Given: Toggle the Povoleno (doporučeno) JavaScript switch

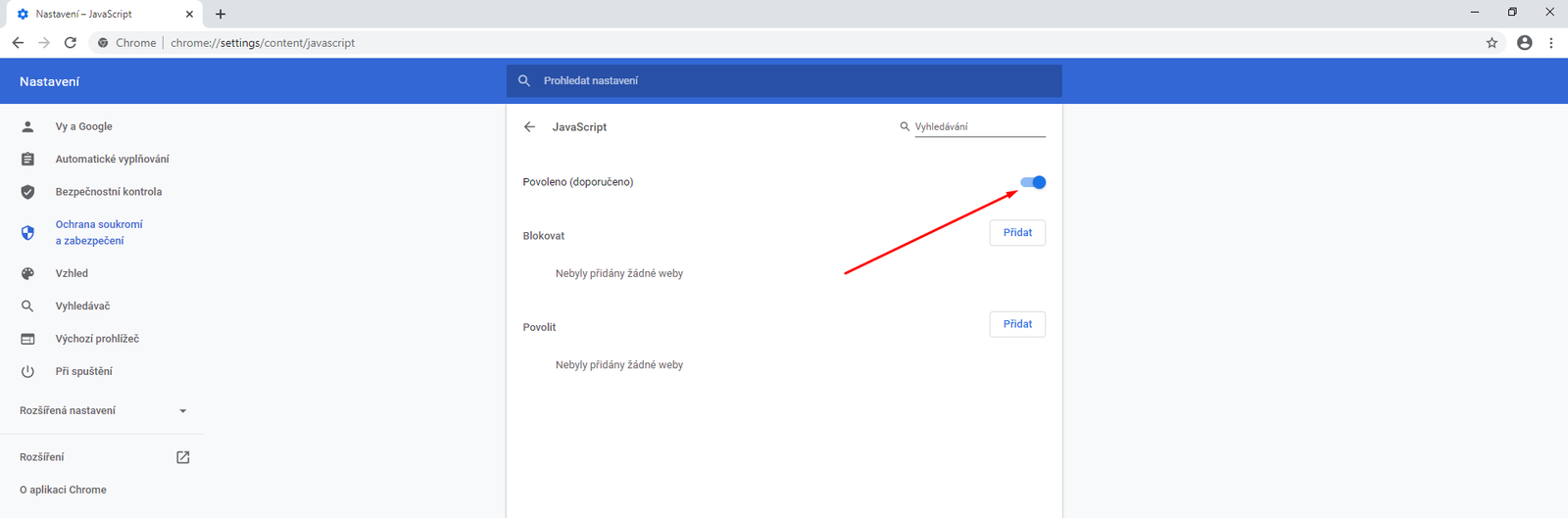Looking at the screenshot, I should pyautogui.click(x=1033, y=182).
